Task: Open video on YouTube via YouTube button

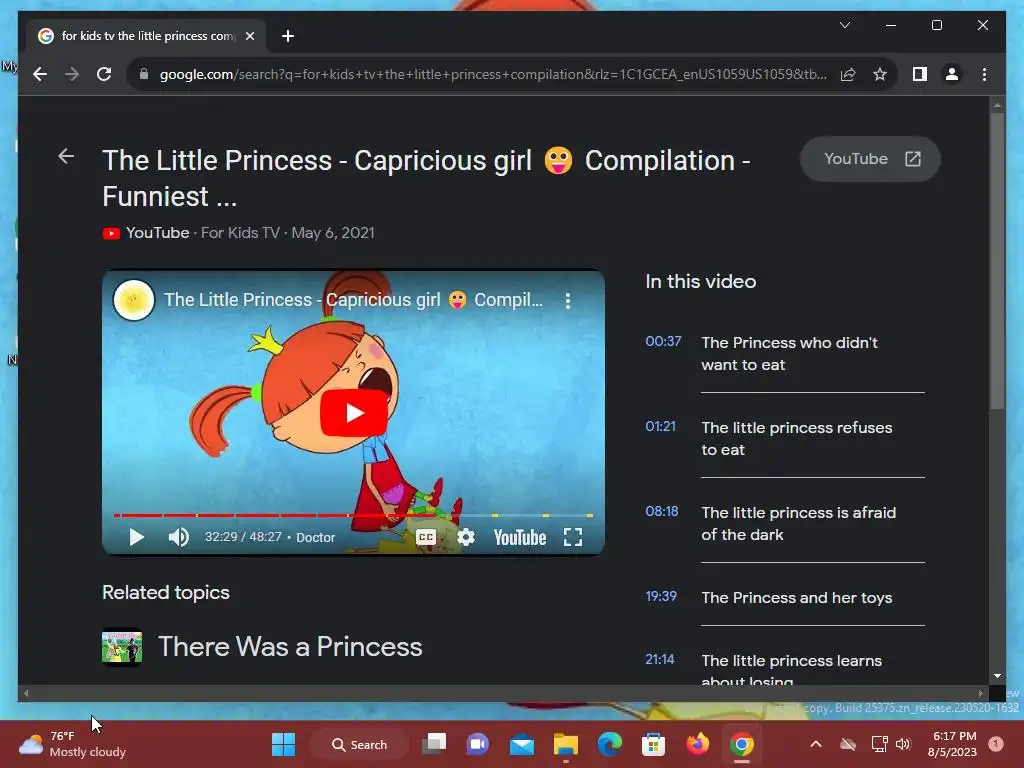Action: point(870,159)
